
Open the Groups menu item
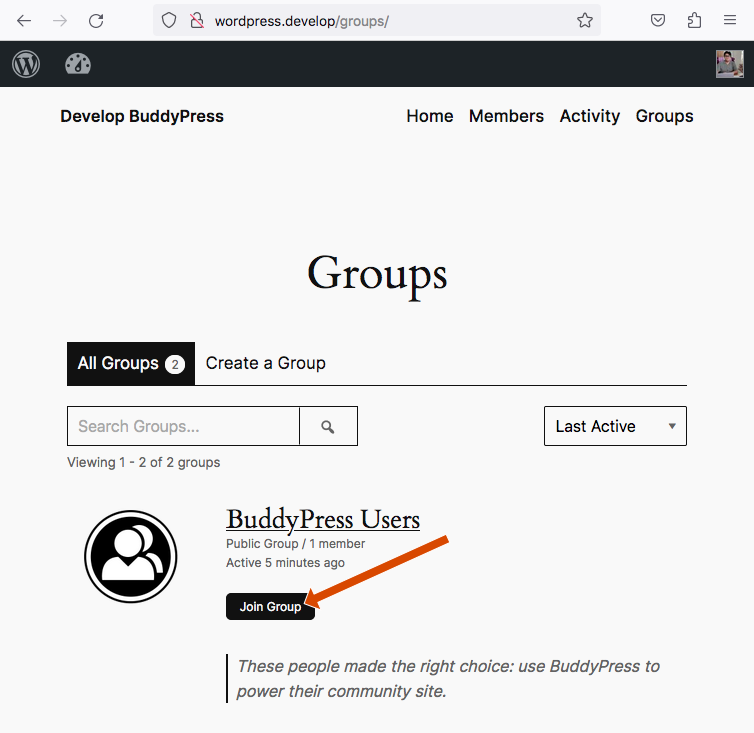click(665, 116)
